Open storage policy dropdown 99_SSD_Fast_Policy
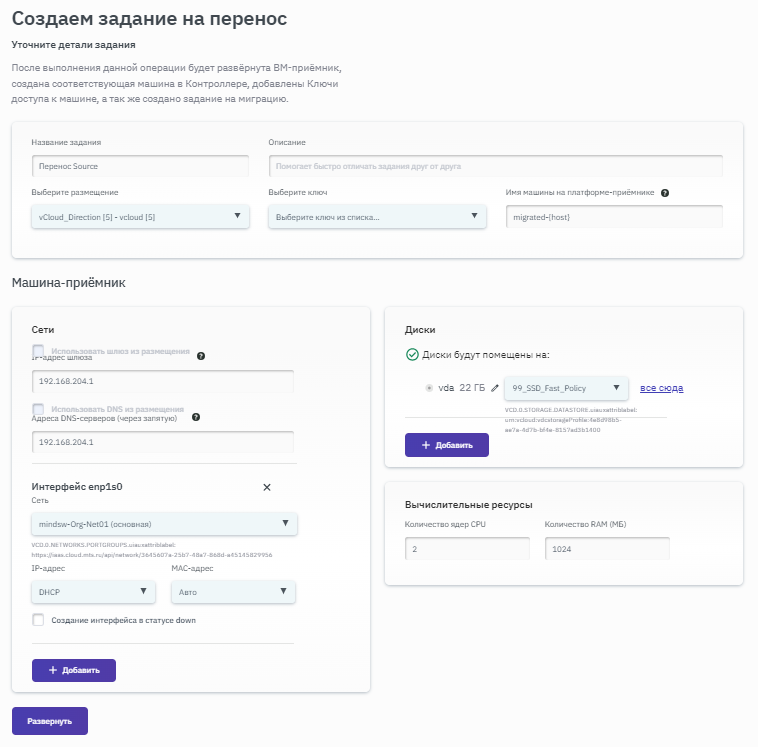Screen dimensions: 758x747 [x=565, y=388]
